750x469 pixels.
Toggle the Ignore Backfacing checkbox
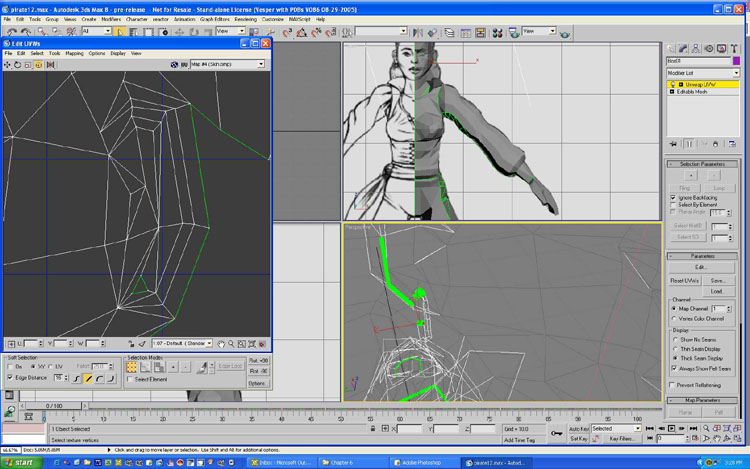674,197
